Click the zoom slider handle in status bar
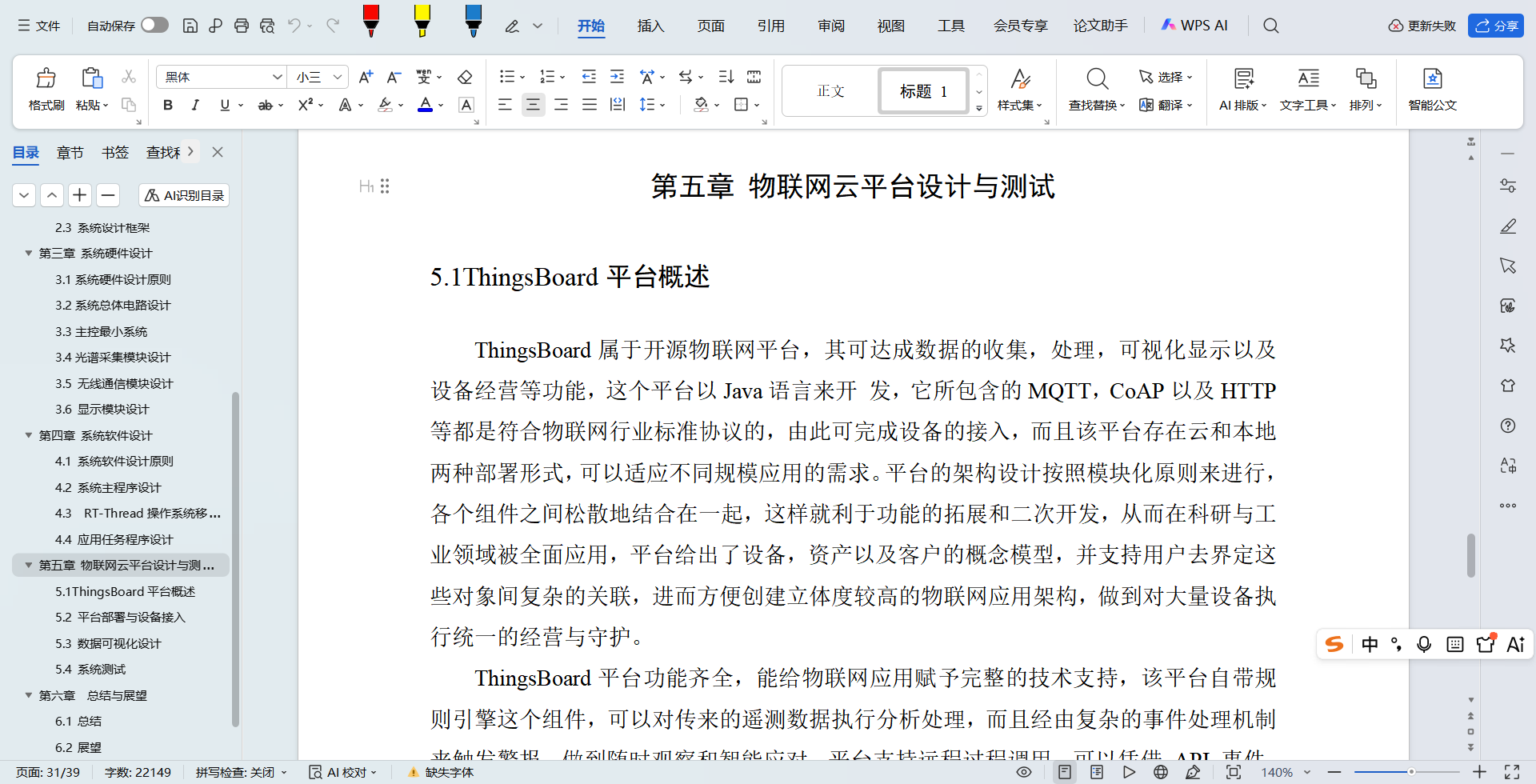This screenshot has height=784, width=1536. click(1411, 772)
